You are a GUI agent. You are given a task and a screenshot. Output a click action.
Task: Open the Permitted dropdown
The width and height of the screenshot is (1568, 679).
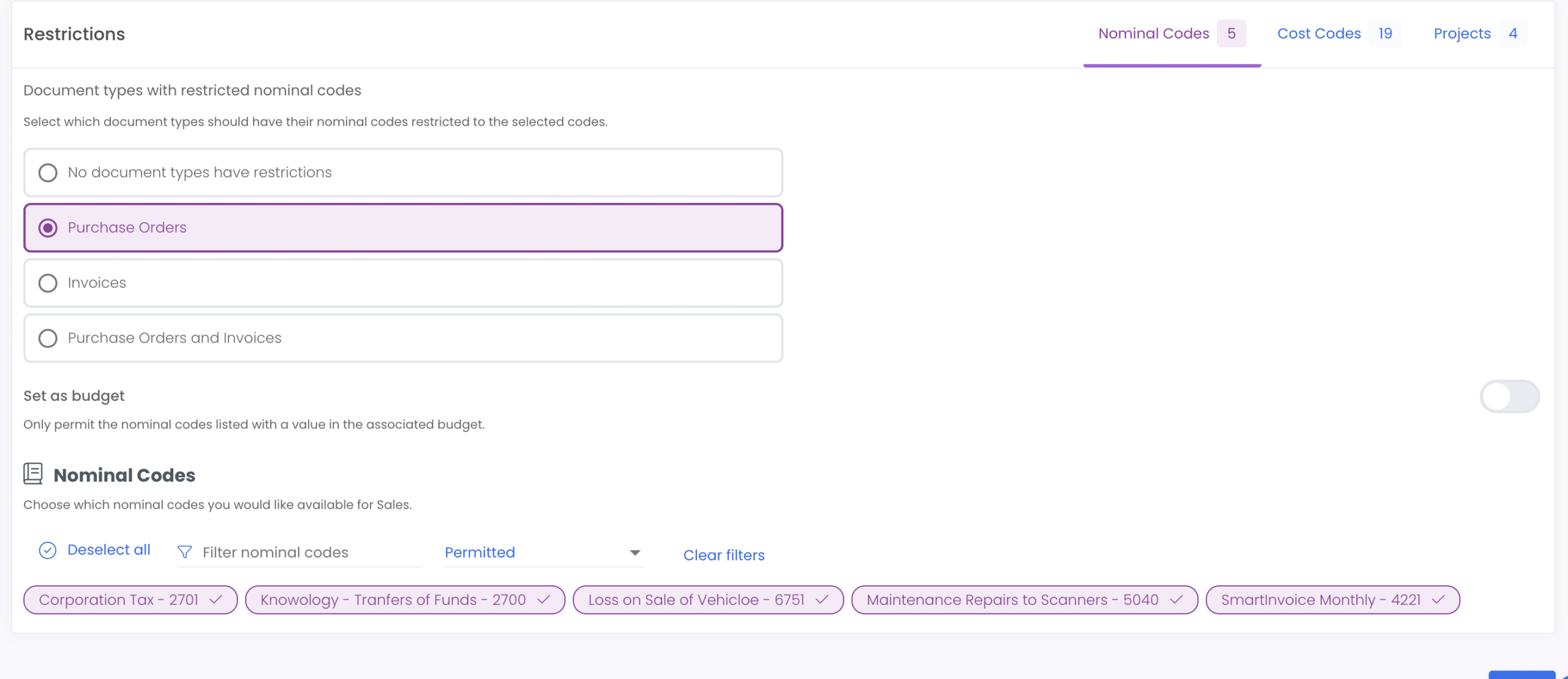coord(545,552)
